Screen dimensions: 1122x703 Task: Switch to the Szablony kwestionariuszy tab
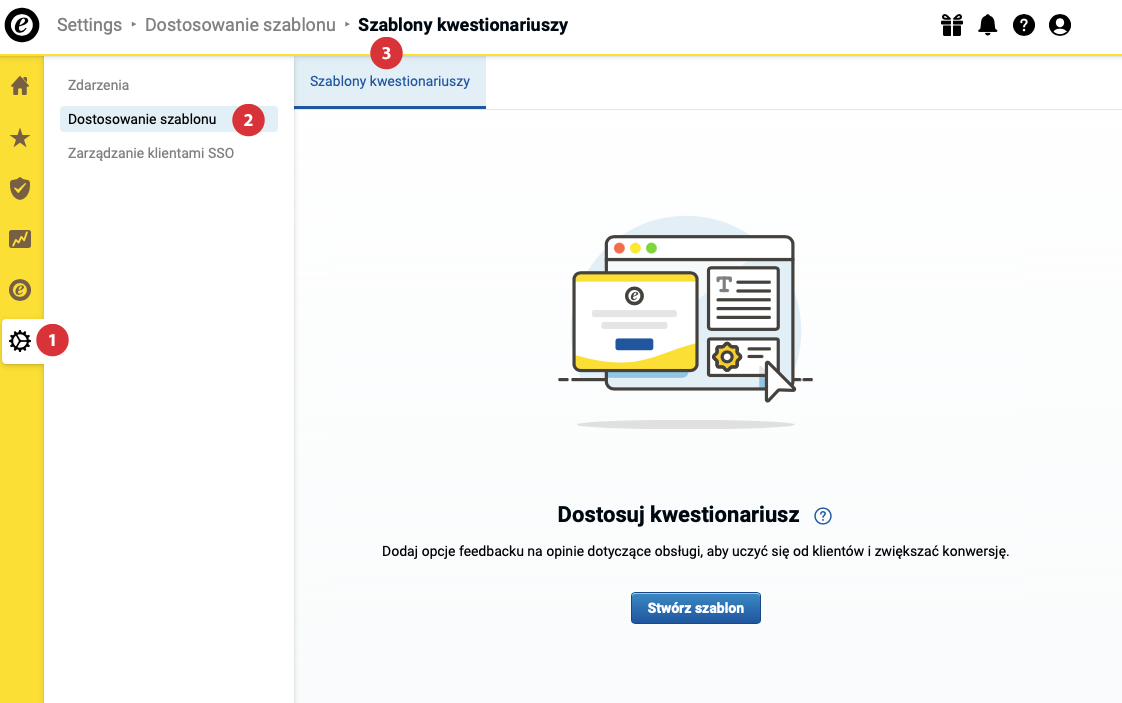(390, 82)
